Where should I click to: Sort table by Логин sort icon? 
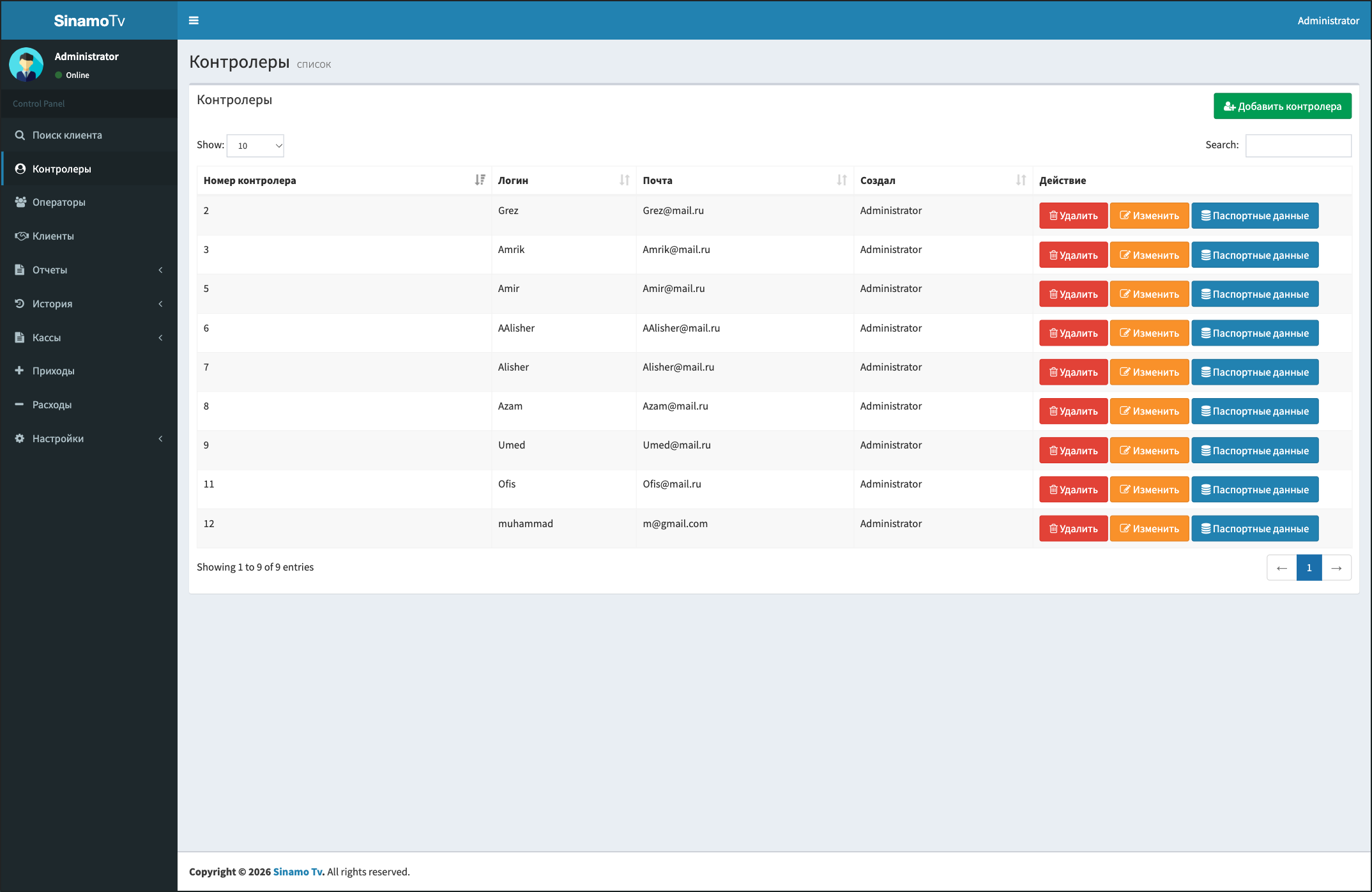point(625,180)
